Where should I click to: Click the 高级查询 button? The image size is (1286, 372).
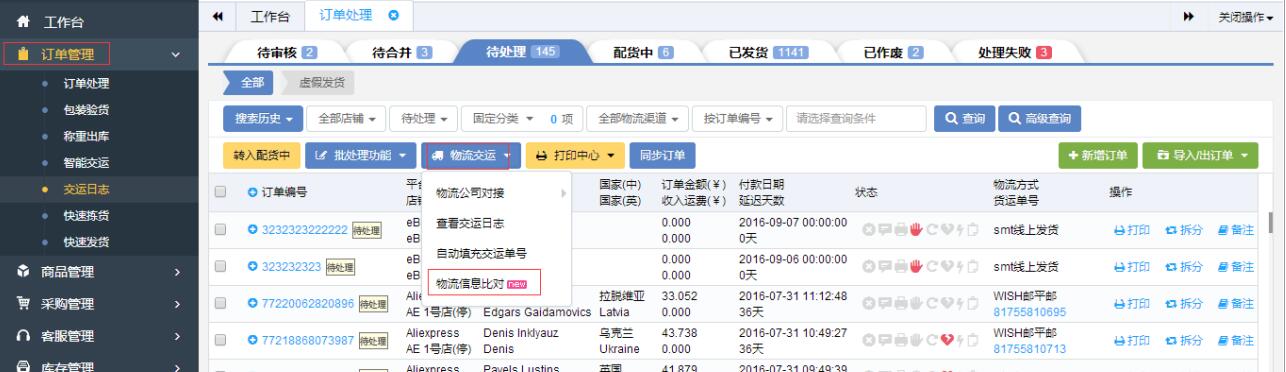(1040, 119)
